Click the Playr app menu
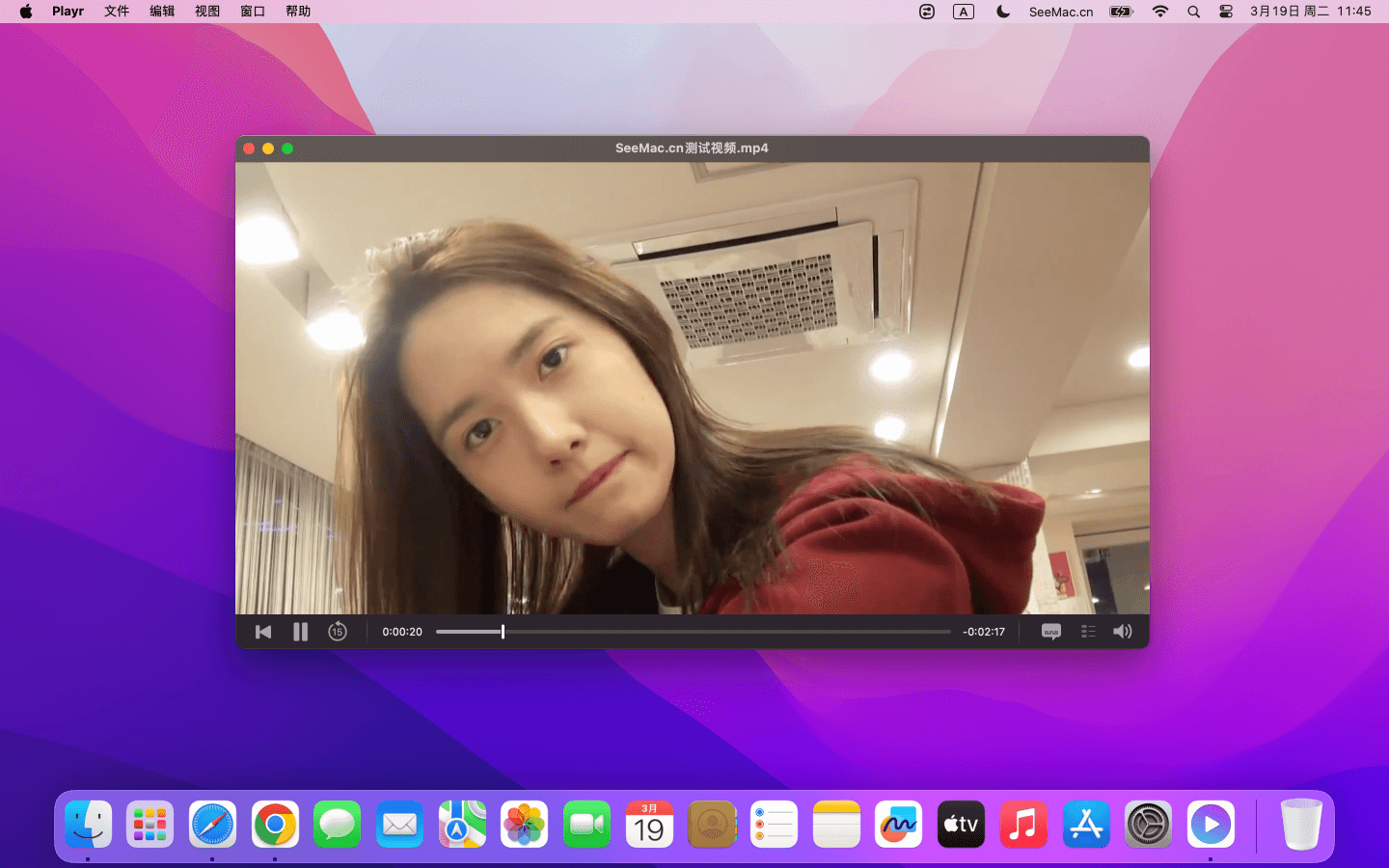Screen dimensions: 1389x868 (68, 12)
